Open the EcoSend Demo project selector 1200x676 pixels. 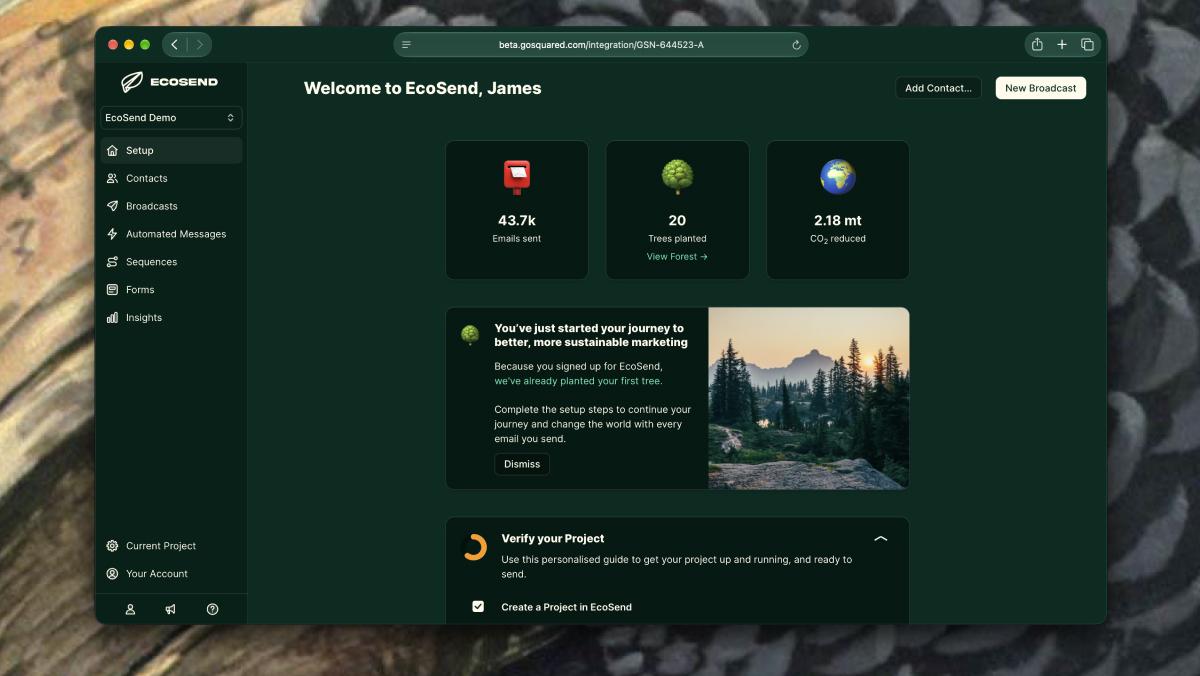171,118
